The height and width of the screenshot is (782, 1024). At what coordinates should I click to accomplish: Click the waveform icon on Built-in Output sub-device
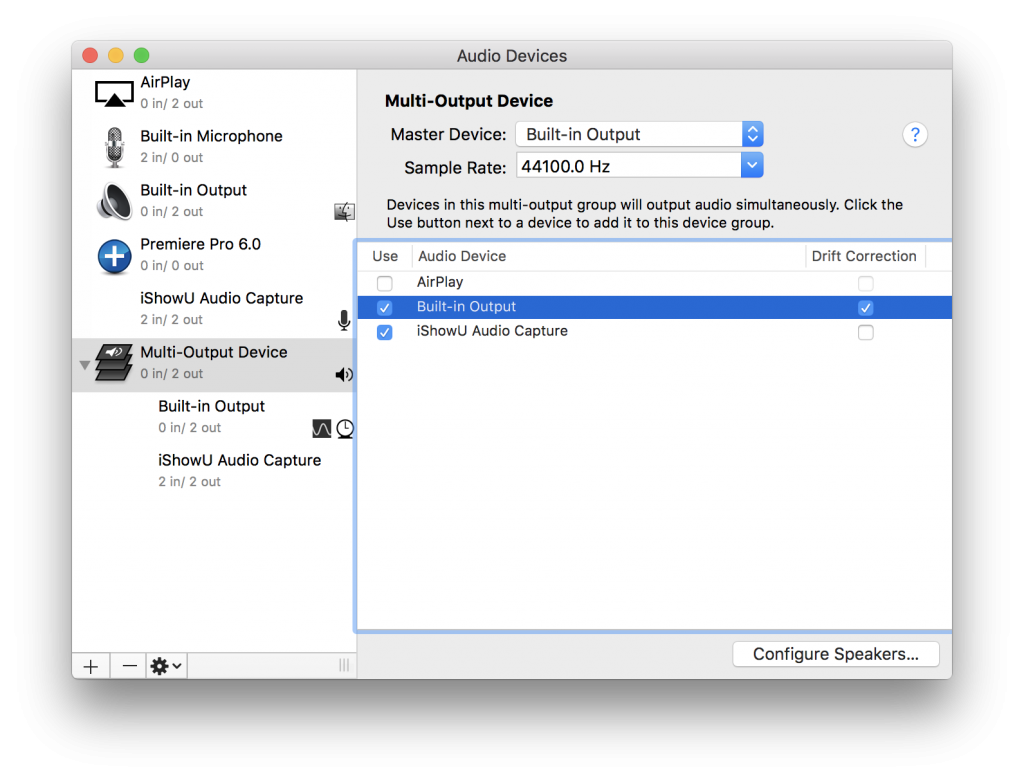click(x=321, y=428)
